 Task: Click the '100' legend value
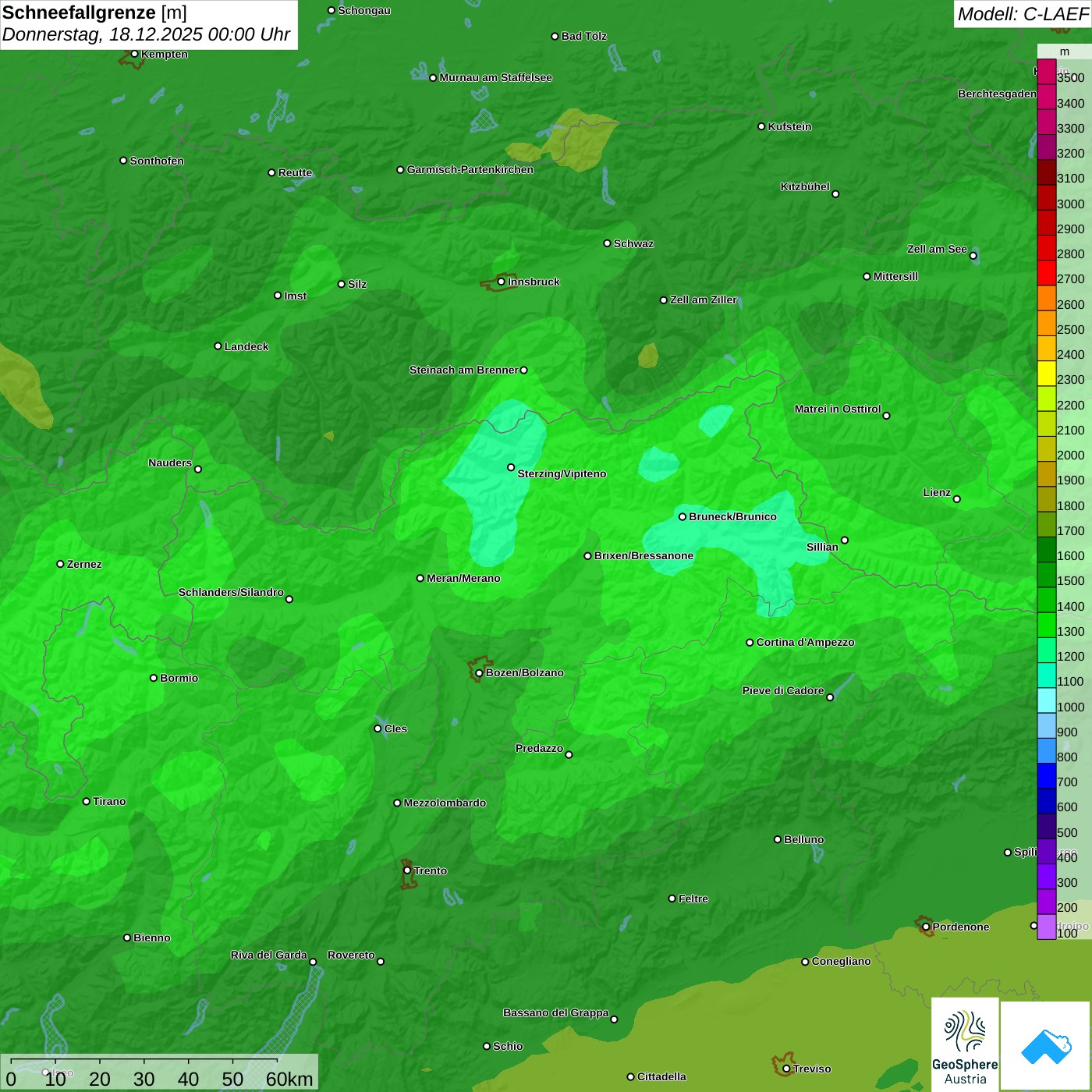coord(1067,933)
